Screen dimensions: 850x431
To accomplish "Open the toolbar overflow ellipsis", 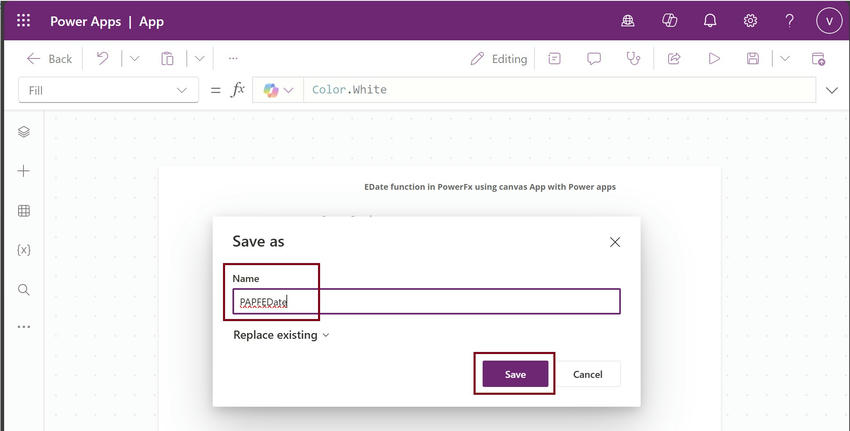I will point(233,58).
